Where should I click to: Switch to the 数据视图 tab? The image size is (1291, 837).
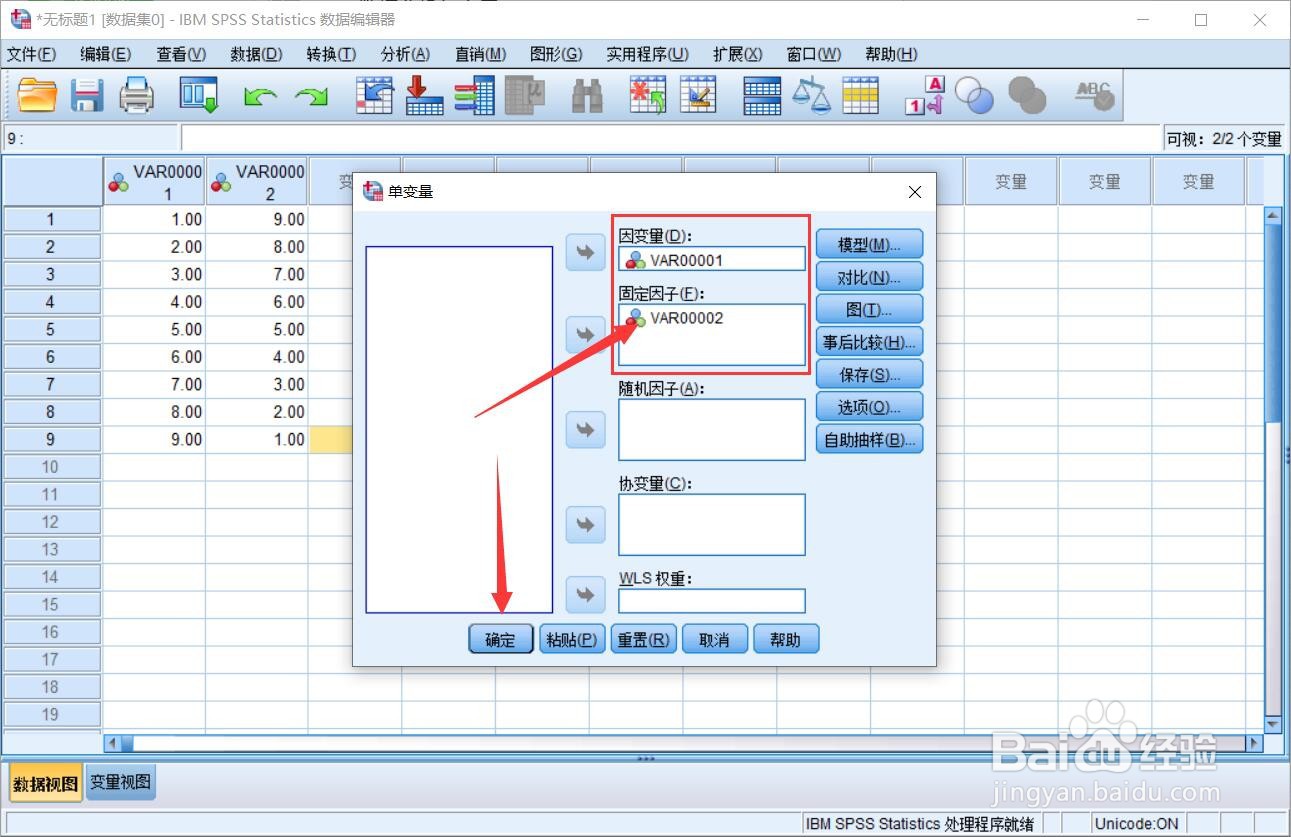pos(45,783)
